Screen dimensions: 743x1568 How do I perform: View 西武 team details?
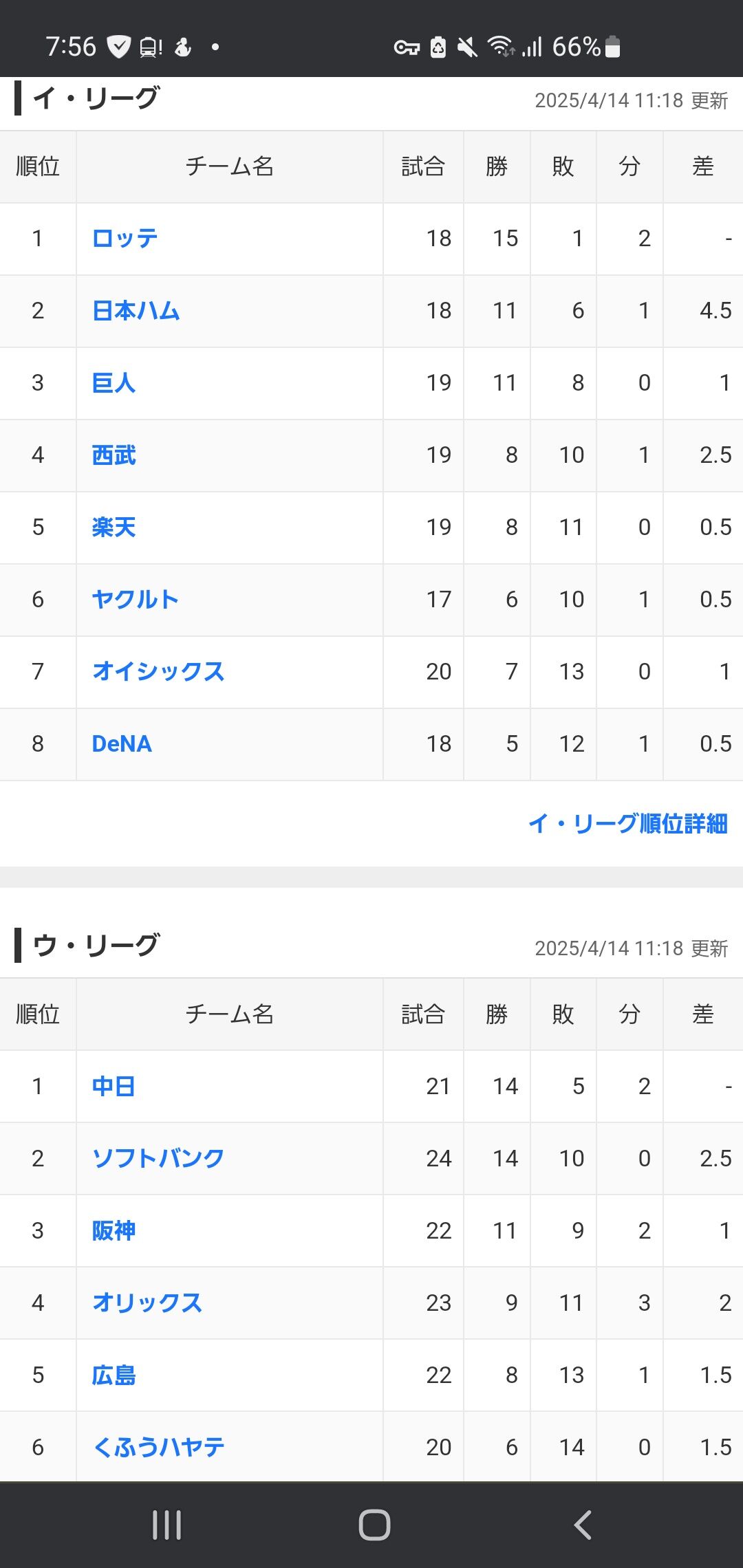[114, 455]
